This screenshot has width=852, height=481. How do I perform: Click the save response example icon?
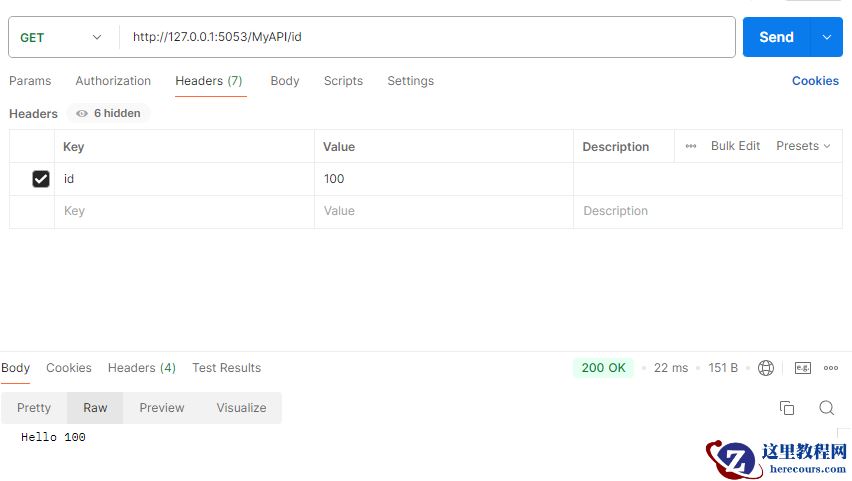(x=802, y=368)
